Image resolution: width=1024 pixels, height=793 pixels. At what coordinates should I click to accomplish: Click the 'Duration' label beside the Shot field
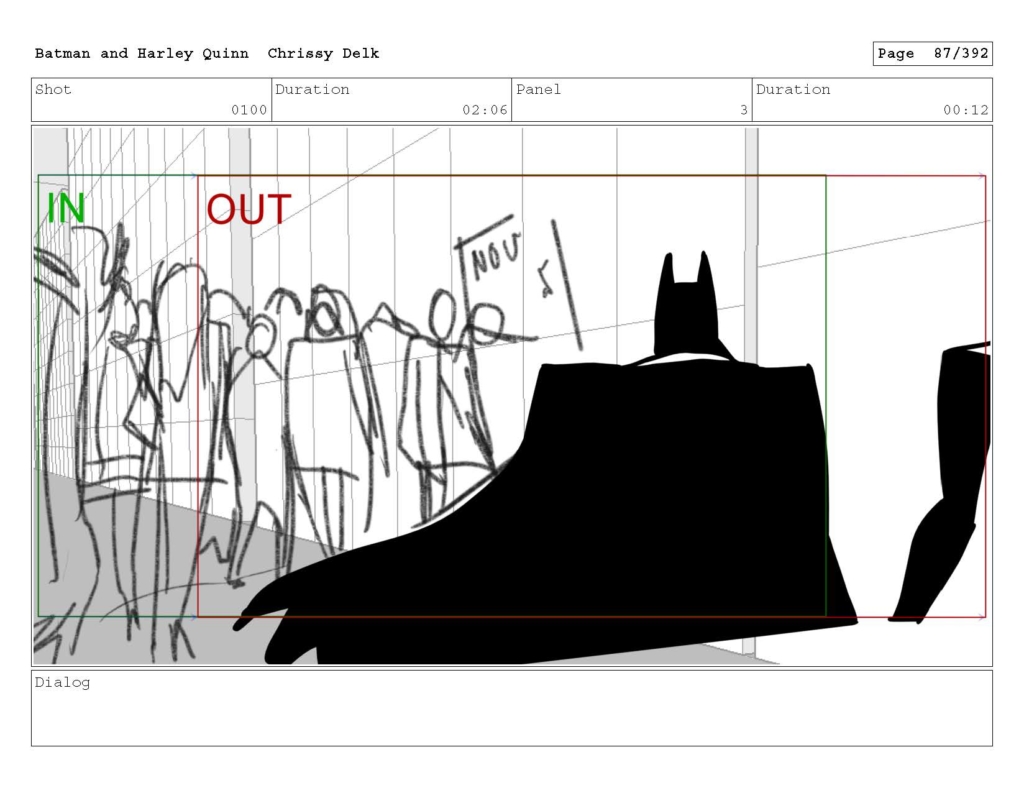click(x=312, y=89)
